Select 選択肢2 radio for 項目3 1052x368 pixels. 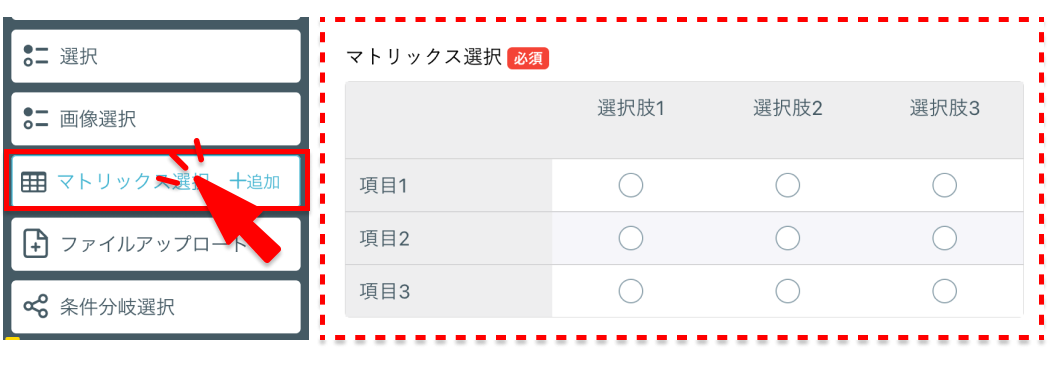(788, 290)
